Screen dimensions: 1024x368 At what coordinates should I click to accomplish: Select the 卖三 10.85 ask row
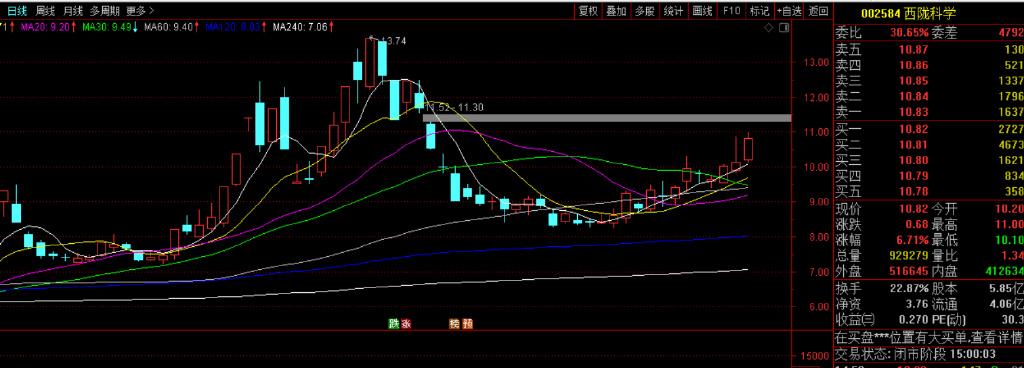tap(929, 81)
